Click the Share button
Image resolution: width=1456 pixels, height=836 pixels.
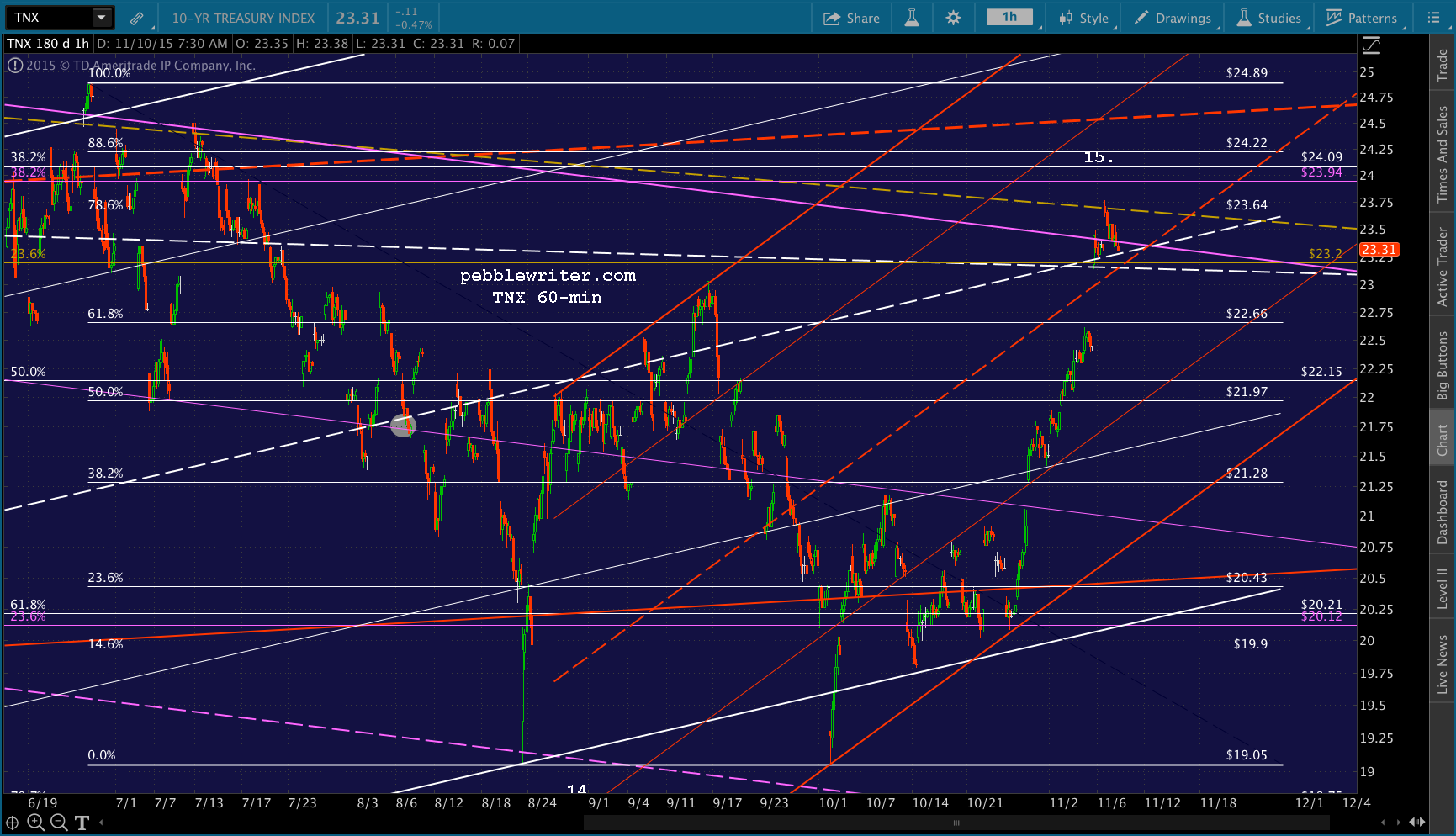[x=851, y=18]
